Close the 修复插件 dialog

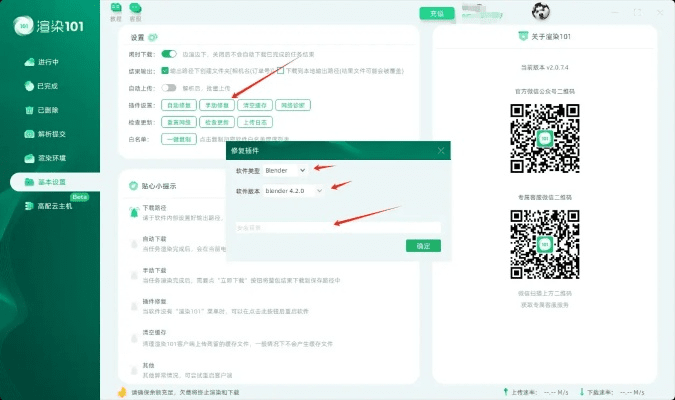(441, 151)
